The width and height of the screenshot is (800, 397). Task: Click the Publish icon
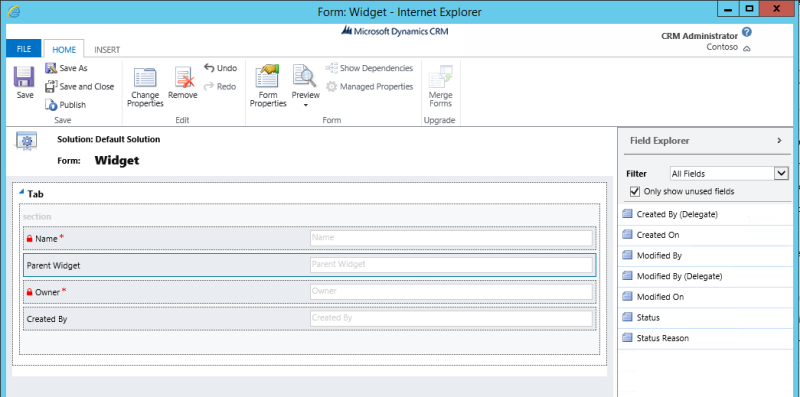(x=51, y=105)
